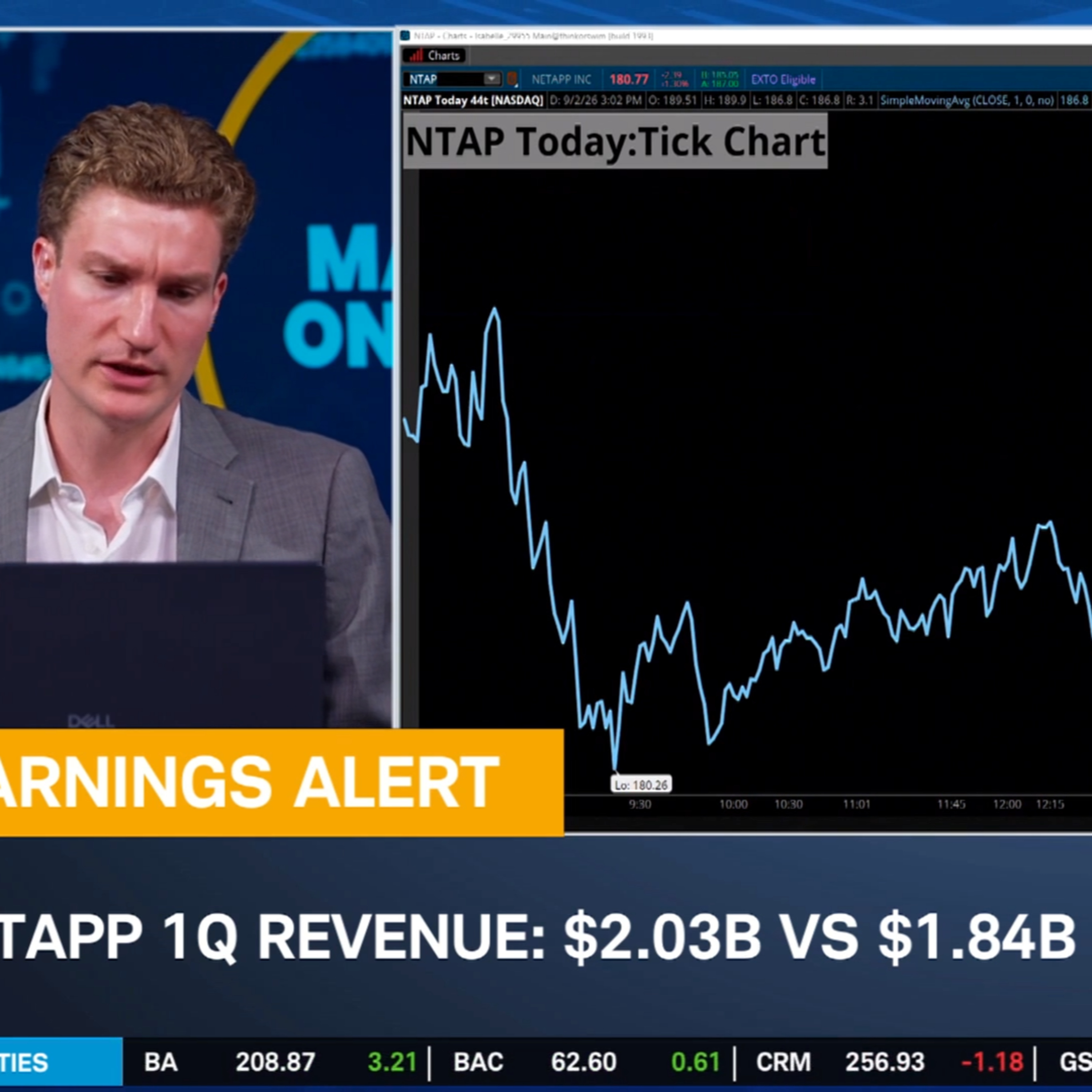
Task: Click the $2.03B revenue figure in the headline
Action: pos(662,937)
